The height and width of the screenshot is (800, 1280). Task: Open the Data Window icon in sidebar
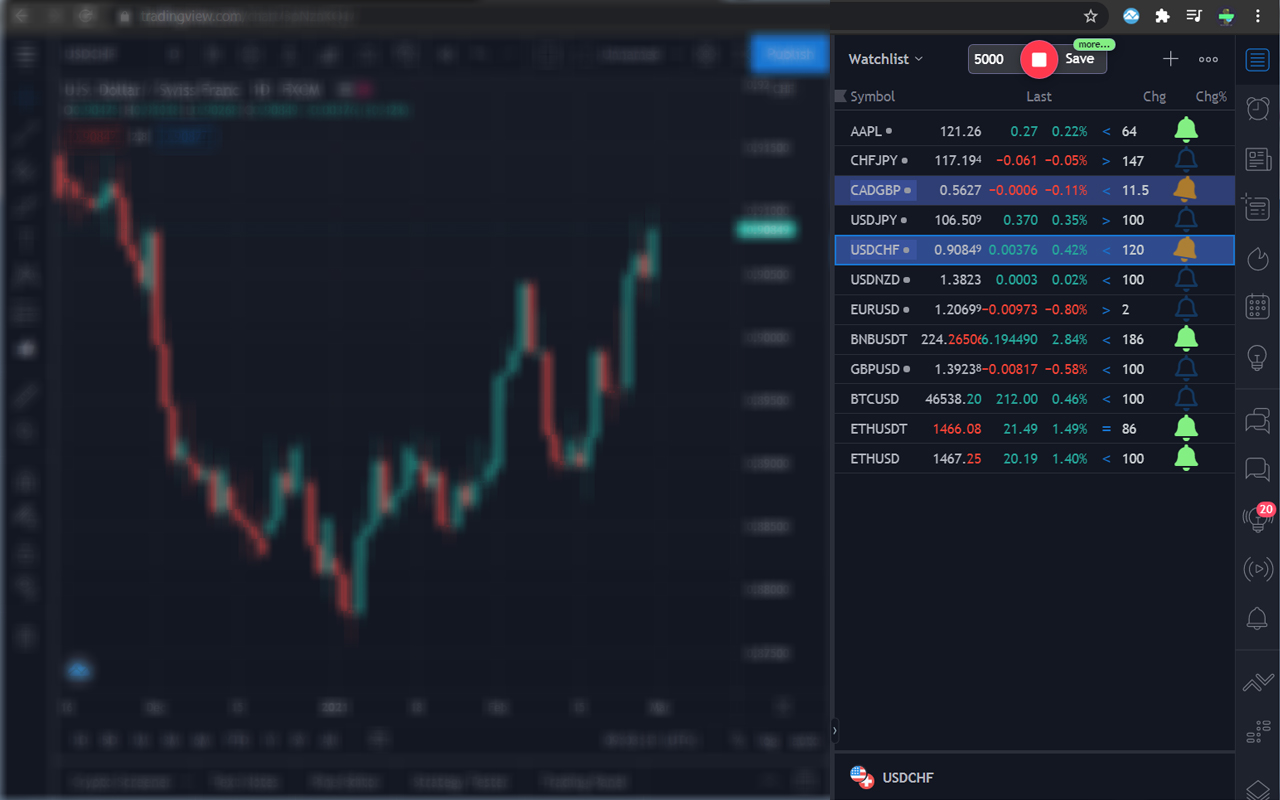(x=1257, y=207)
